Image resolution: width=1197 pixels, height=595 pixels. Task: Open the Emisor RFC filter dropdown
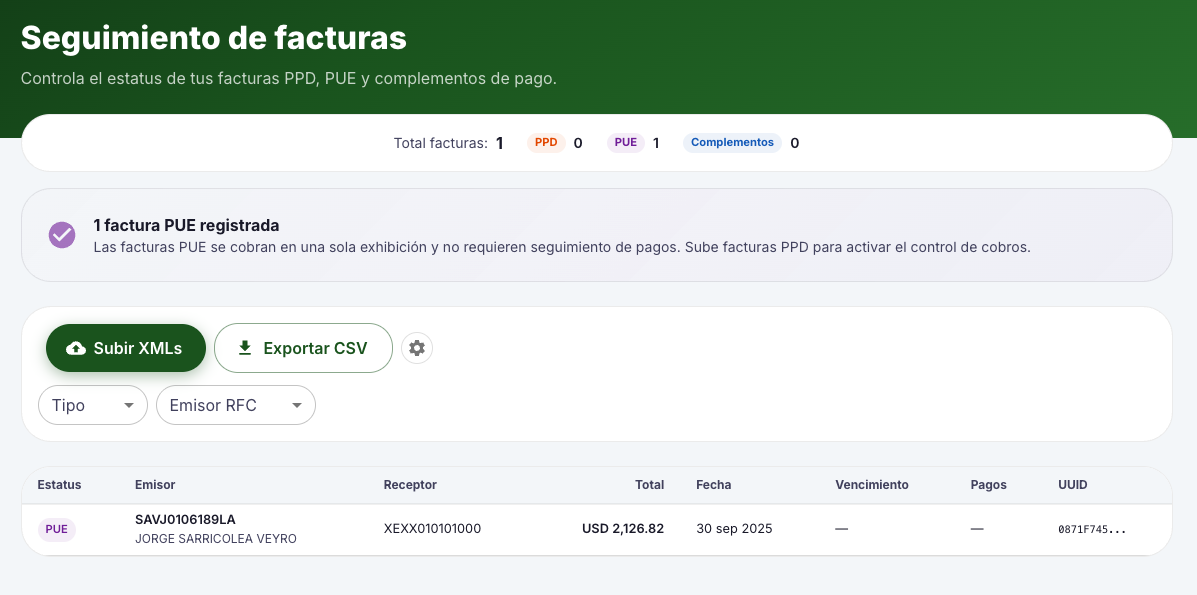coord(235,405)
